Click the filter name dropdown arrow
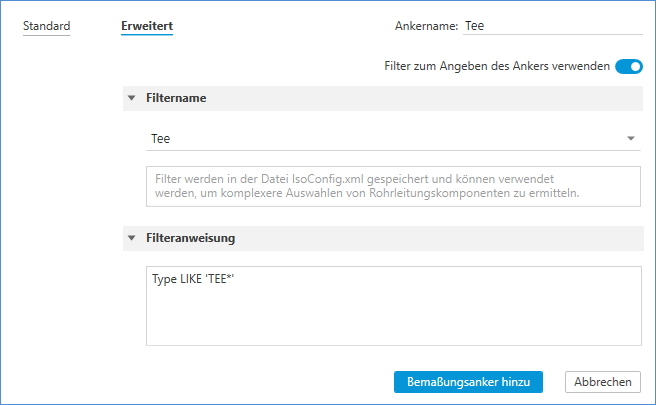The height and width of the screenshot is (405, 656). [x=631, y=138]
